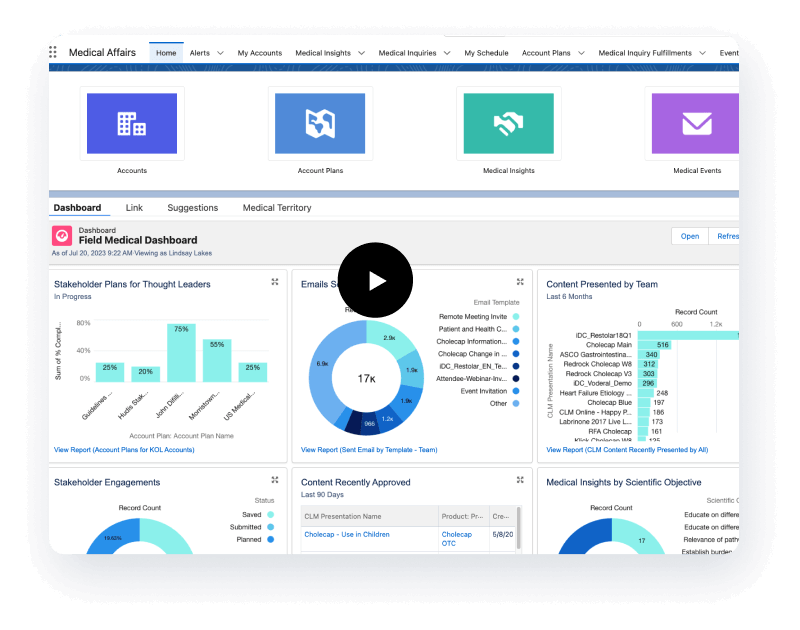Open the Medical Events envelope icon
This screenshot has height=630, width=800.
696,123
